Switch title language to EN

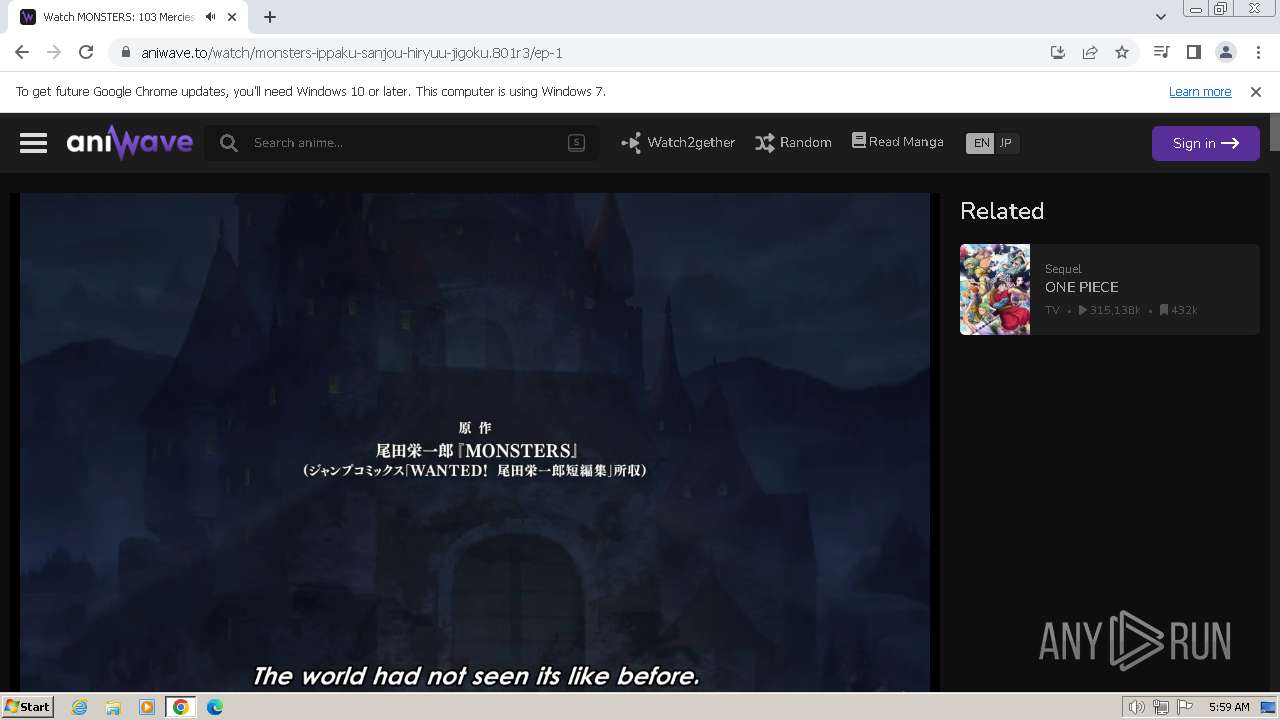click(981, 143)
